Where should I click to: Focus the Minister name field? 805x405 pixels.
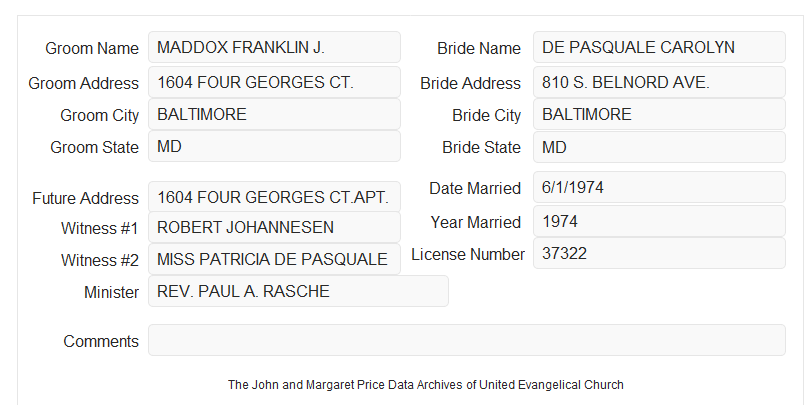[298, 291]
